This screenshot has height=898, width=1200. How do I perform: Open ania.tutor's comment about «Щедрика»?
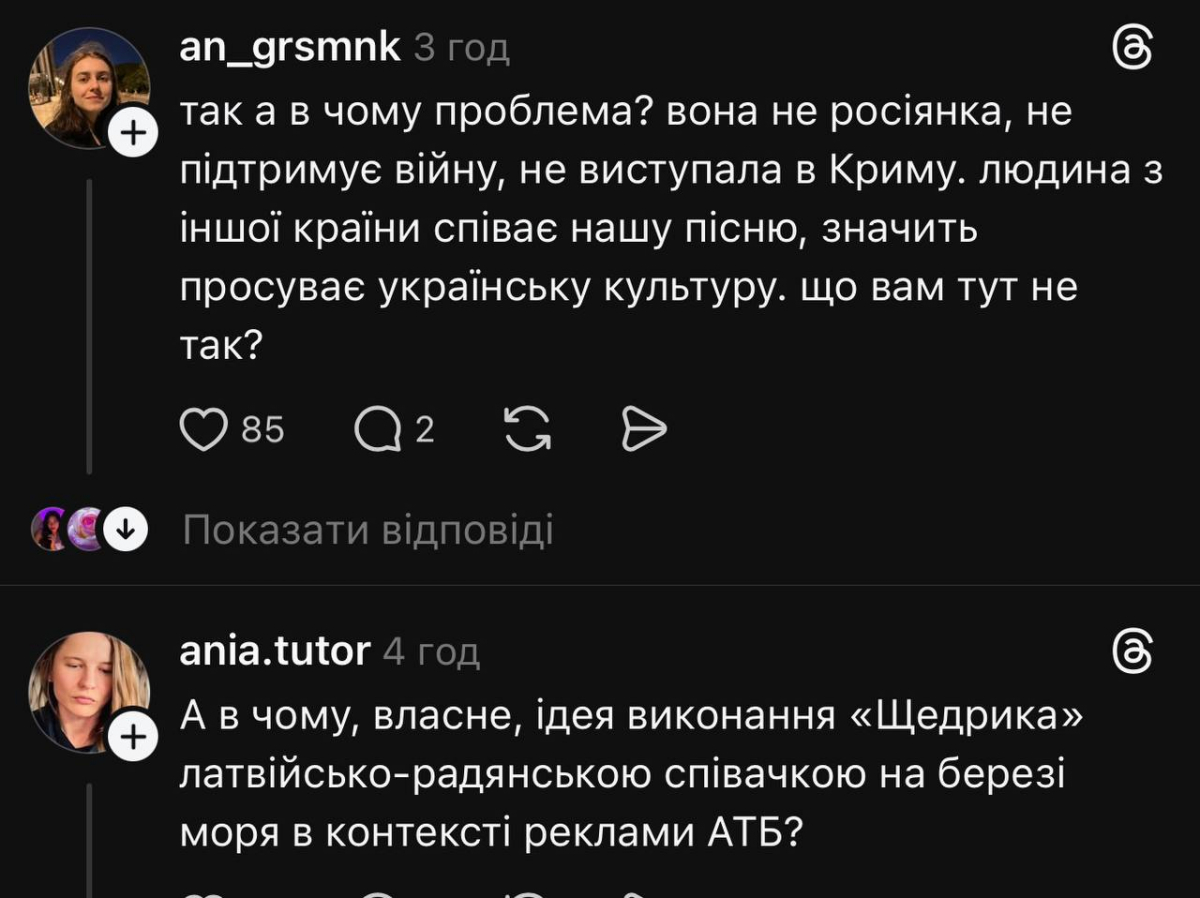[630, 773]
